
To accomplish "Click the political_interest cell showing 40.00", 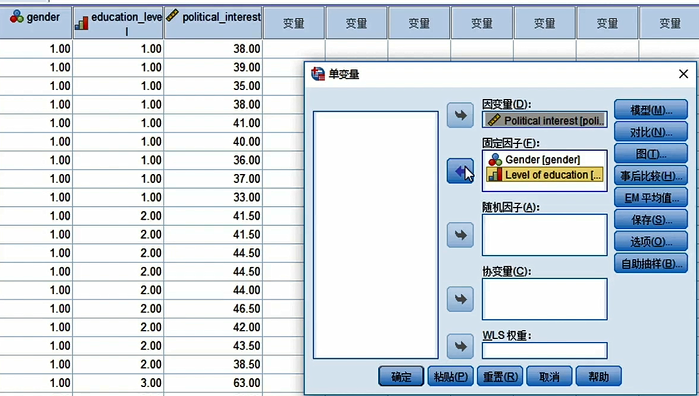I will coord(214,141).
